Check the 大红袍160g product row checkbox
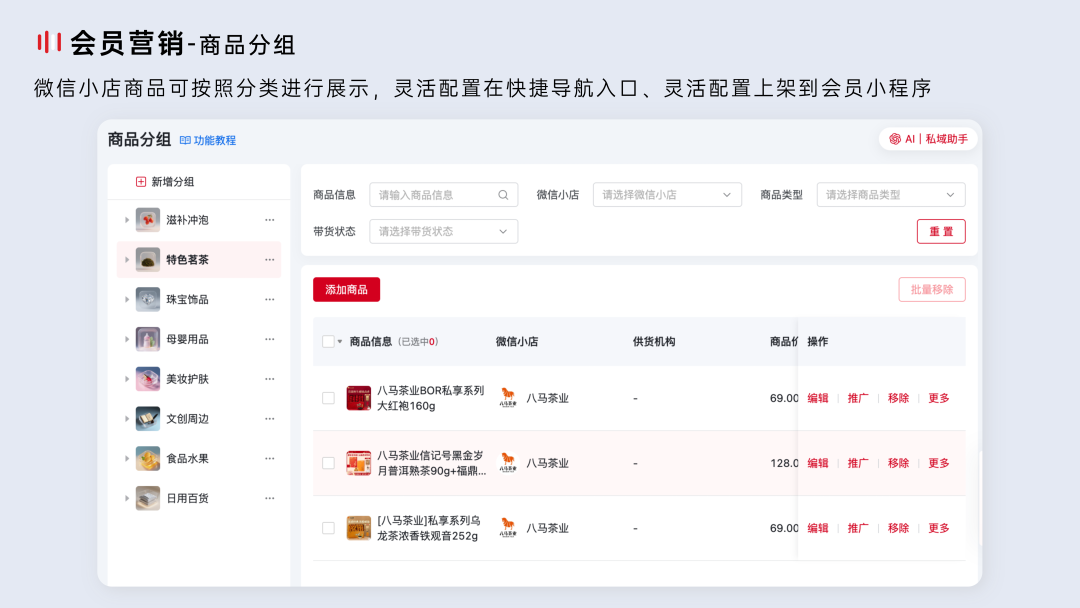This screenshot has height=608, width=1080. pos(327,397)
